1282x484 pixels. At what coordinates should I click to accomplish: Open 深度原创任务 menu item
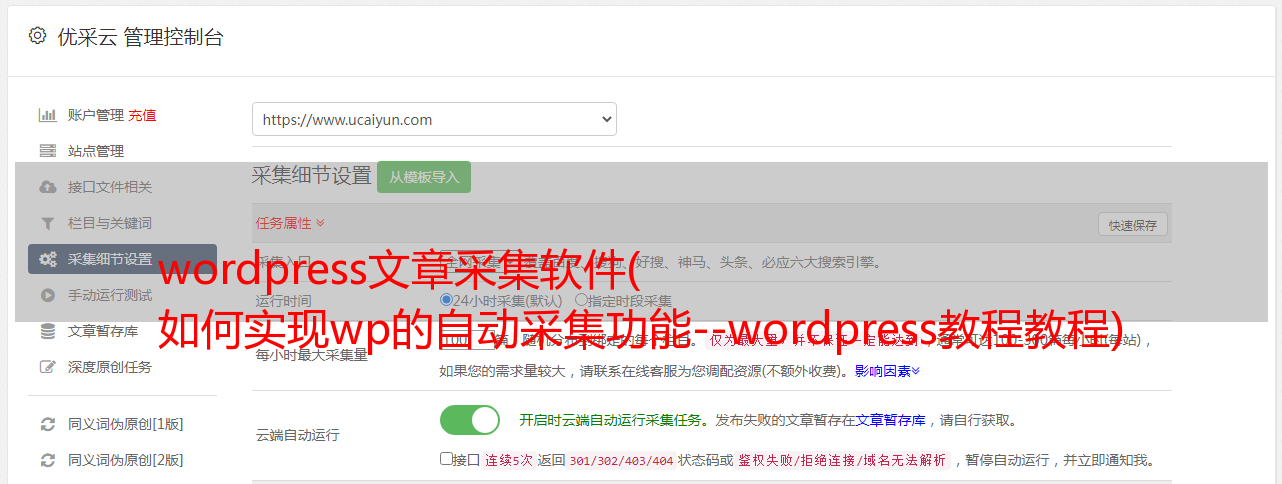[x=110, y=367]
